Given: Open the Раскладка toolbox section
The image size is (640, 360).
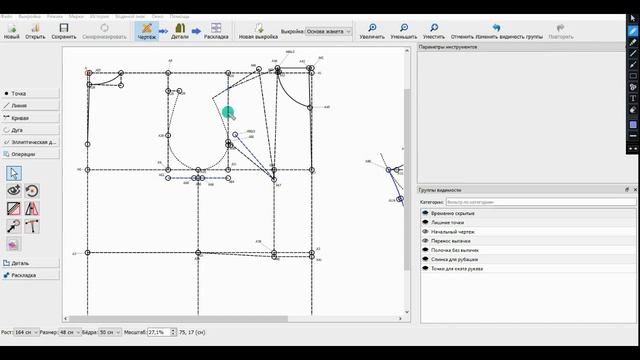Looking at the screenshot, I should pyautogui.click(x=30, y=275).
